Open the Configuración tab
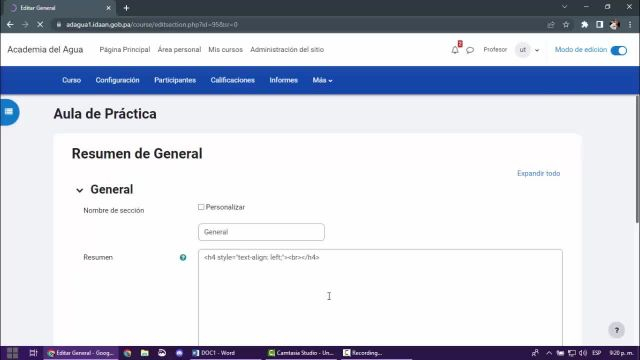The width and height of the screenshot is (640, 360). 118,80
